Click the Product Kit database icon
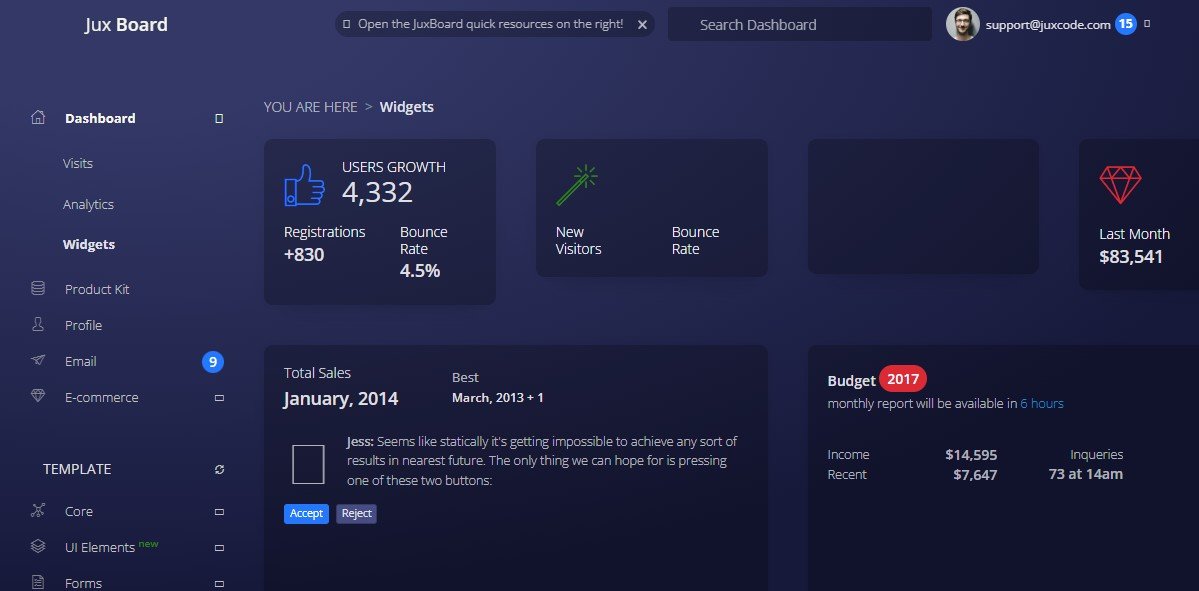 (x=38, y=289)
